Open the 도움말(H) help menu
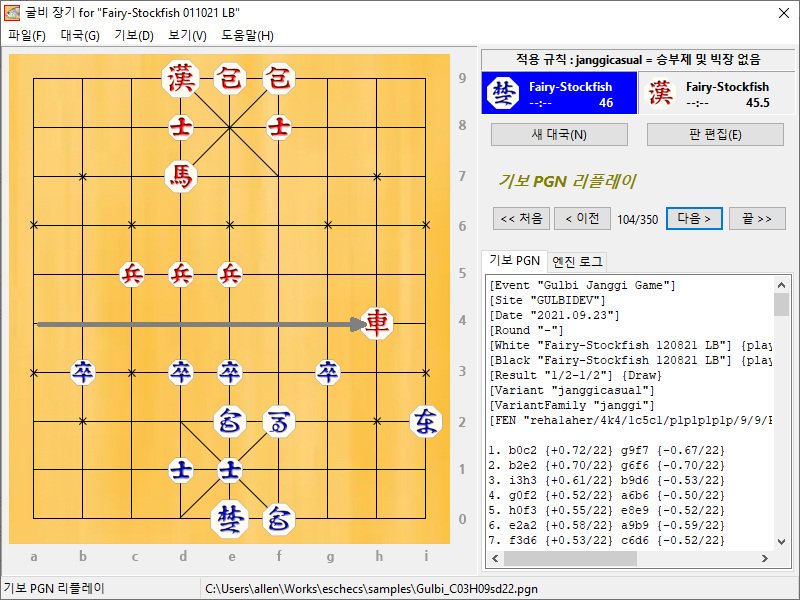 pos(247,35)
